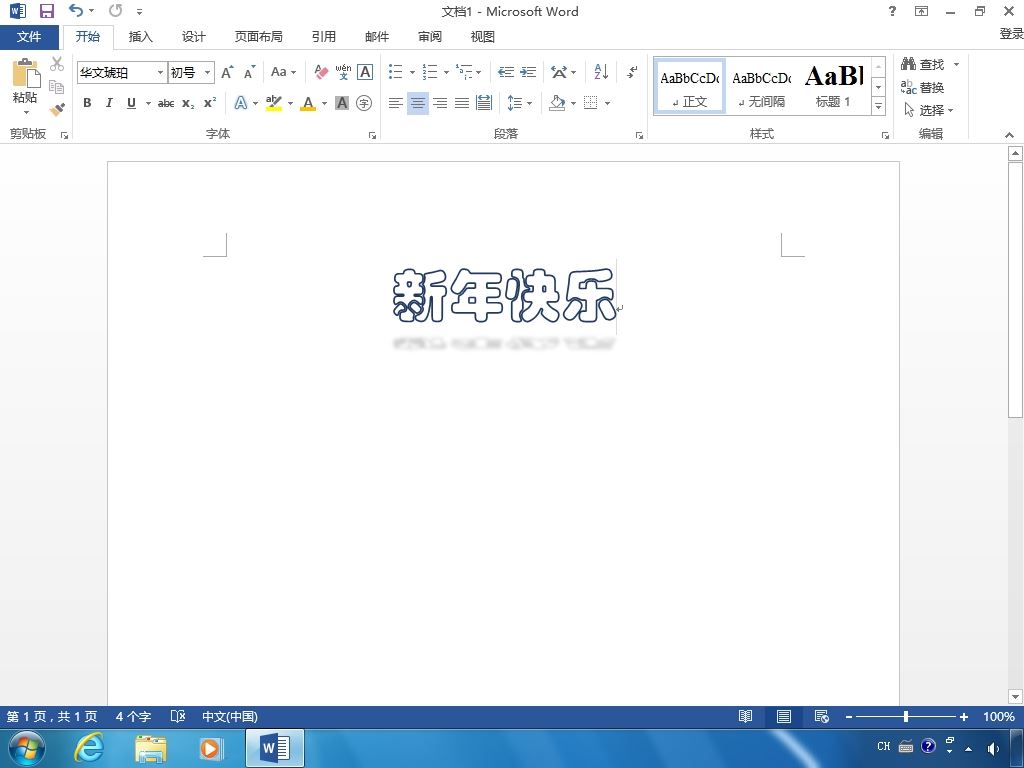Decrease font size with the shrink font icon

click(x=249, y=72)
